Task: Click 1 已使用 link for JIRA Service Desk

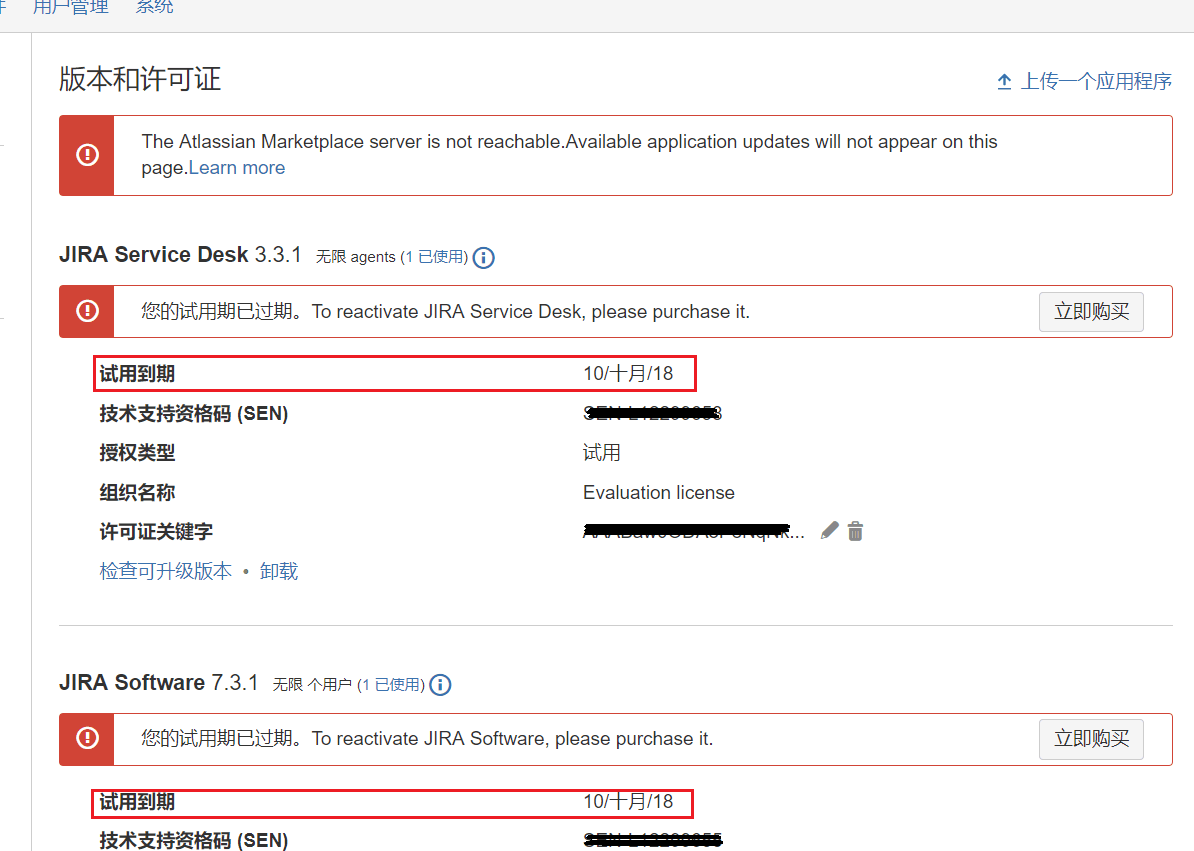Action: tap(434, 257)
